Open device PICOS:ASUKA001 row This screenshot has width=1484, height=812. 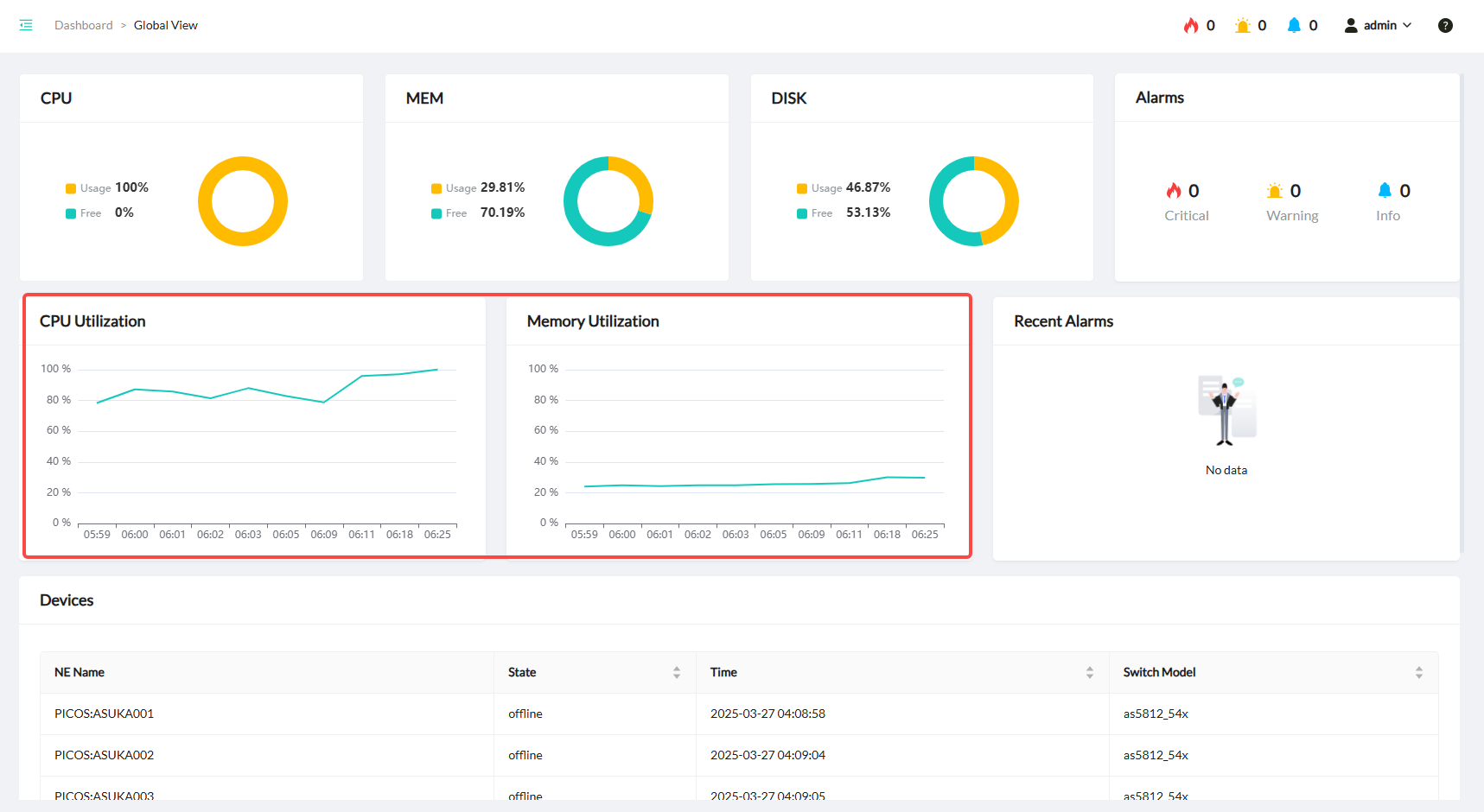(104, 714)
